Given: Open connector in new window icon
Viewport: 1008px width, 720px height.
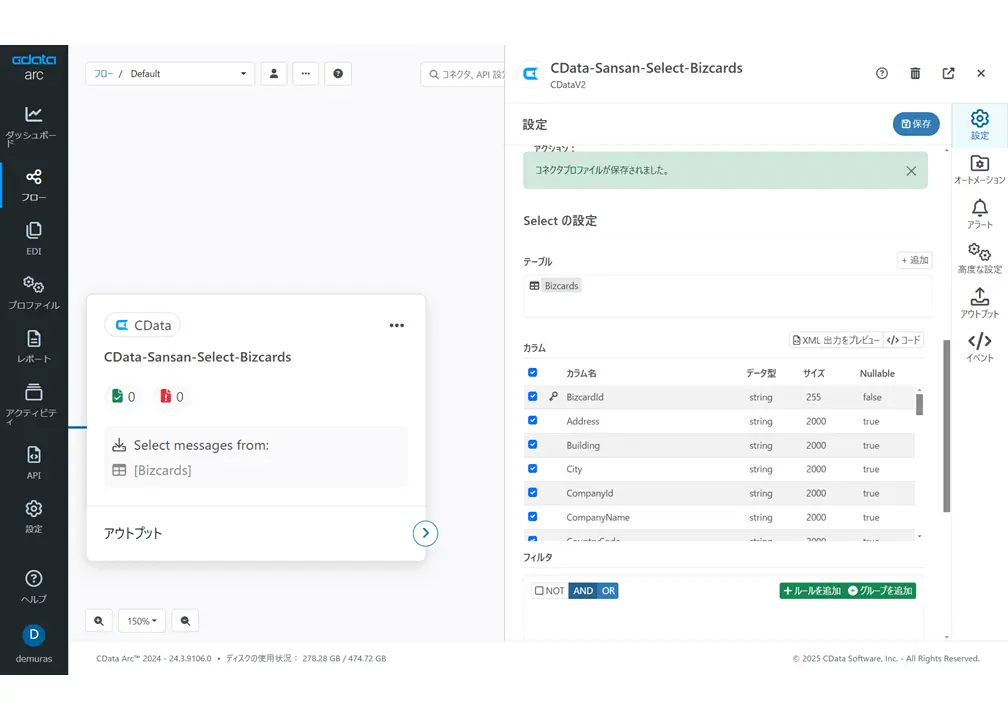Looking at the screenshot, I should click(948, 73).
